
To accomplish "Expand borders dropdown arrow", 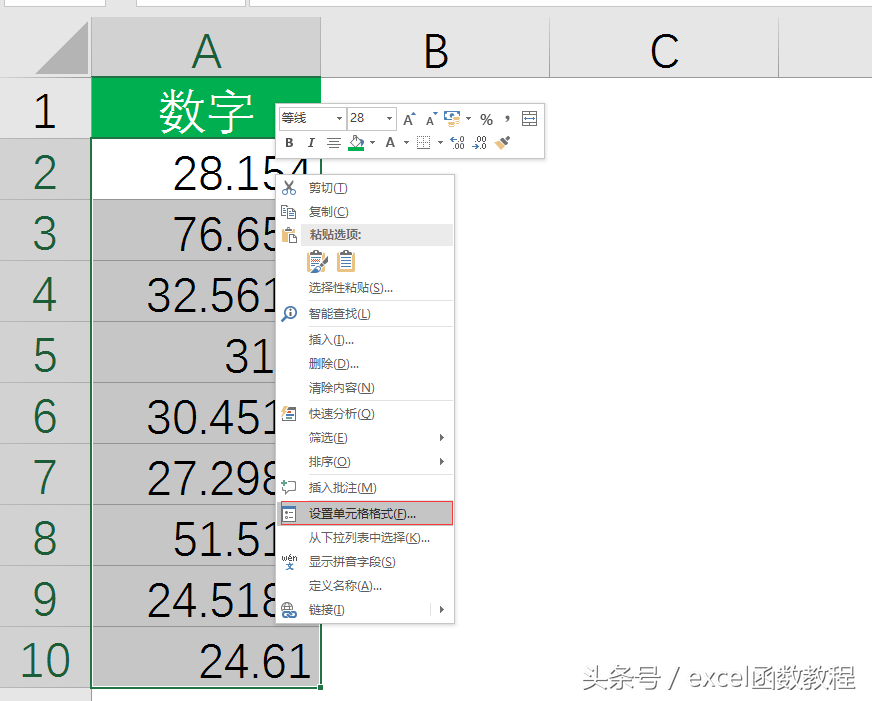I will coord(440,143).
